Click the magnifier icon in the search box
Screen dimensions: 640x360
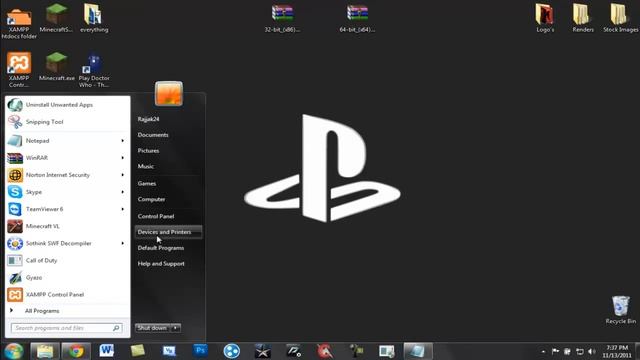(116, 328)
